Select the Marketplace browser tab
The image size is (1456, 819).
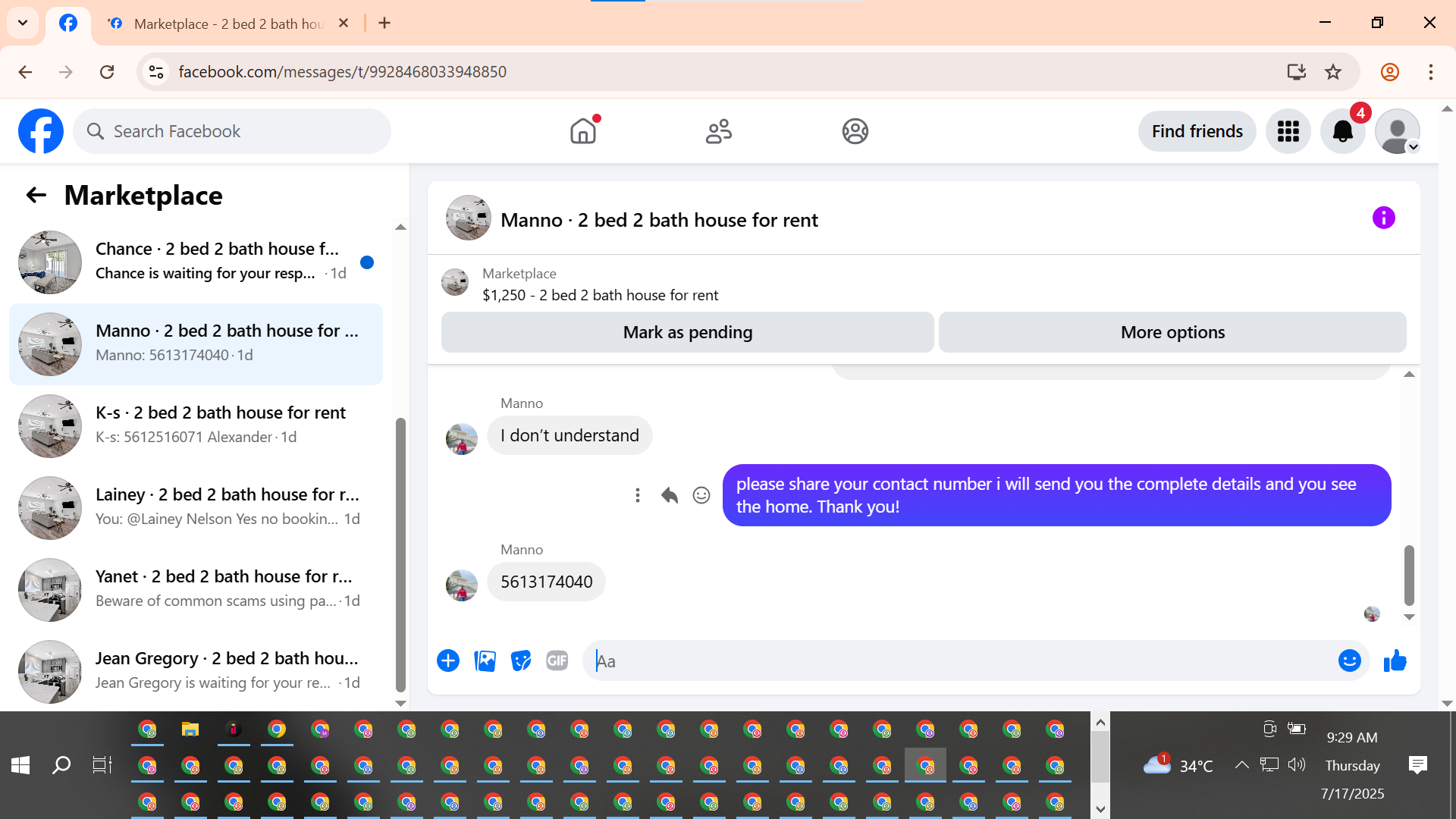click(x=227, y=24)
